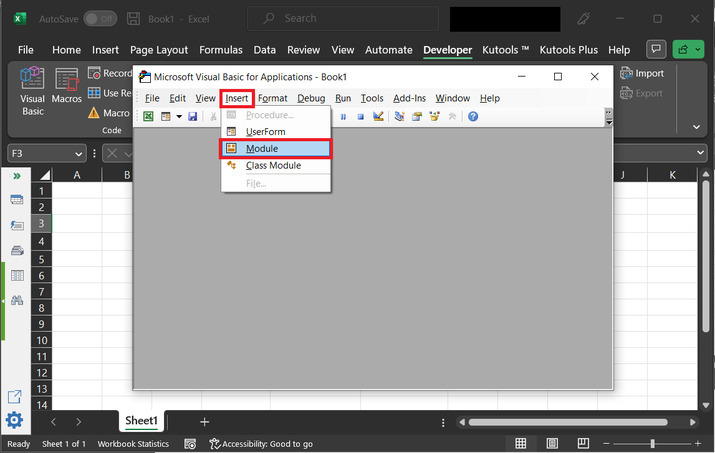
Task: Click the Insert UserForm toolbar icon
Action: [166, 116]
